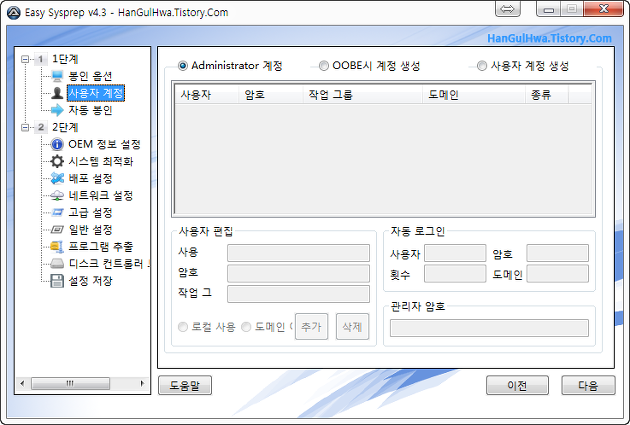The height and width of the screenshot is (425, 630).
Task: Click the floppy disk icon beside 설정 저장
Action: pos(57,281)
